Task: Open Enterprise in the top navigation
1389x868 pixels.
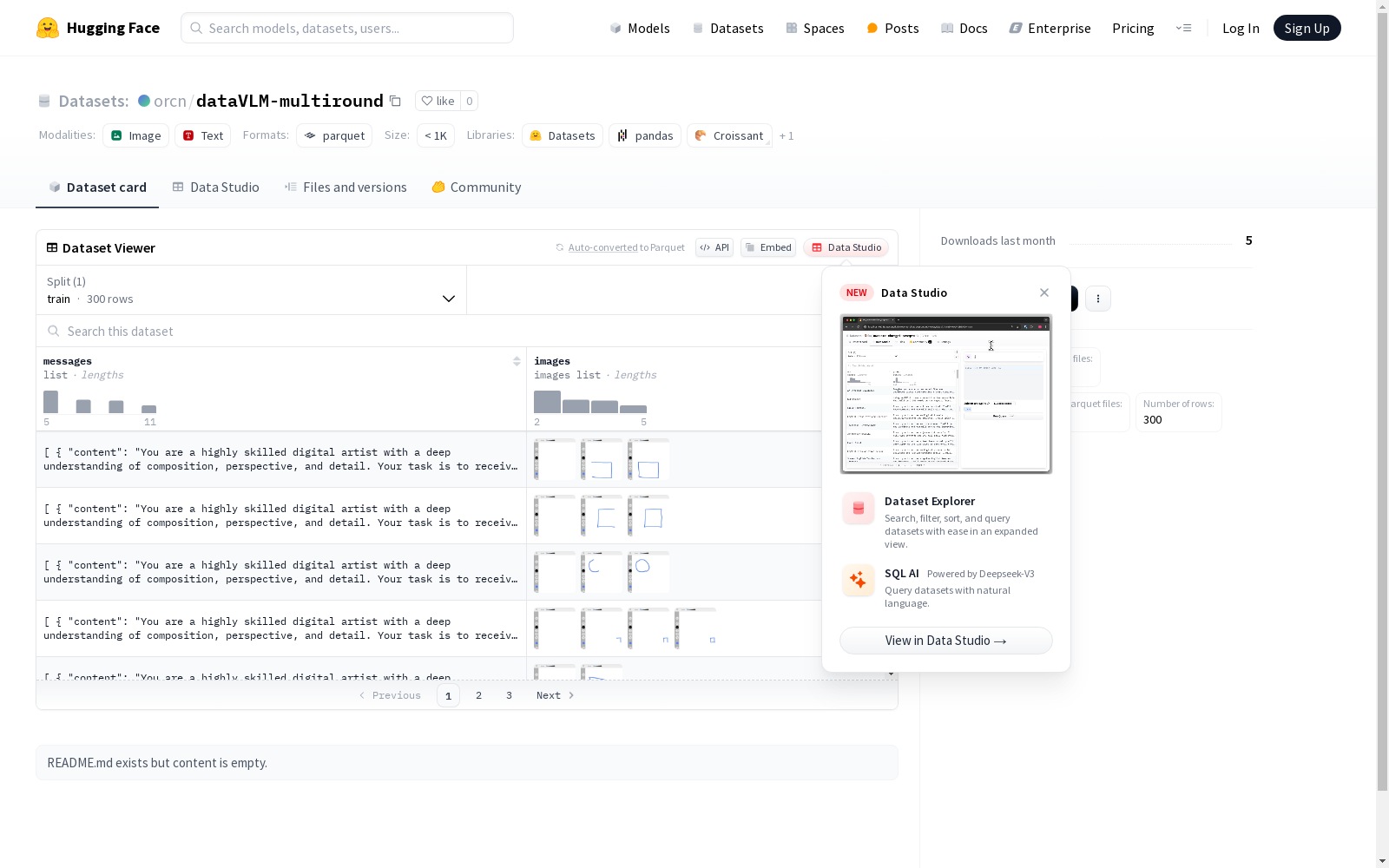Action: coord(1050,28)
